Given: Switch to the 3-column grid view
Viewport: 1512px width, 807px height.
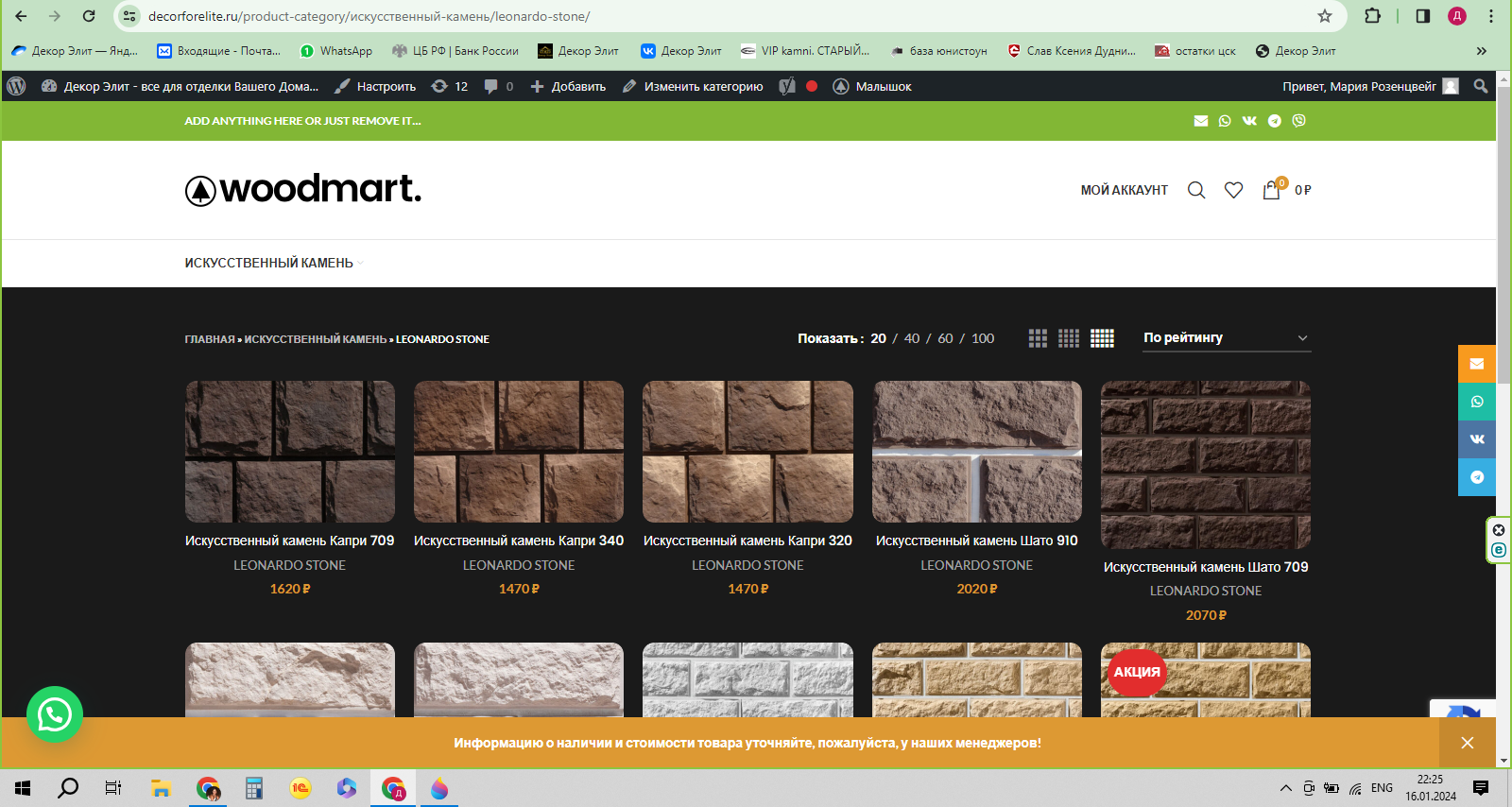Looking at the screenshot, I should click(x=1038, y=338).
